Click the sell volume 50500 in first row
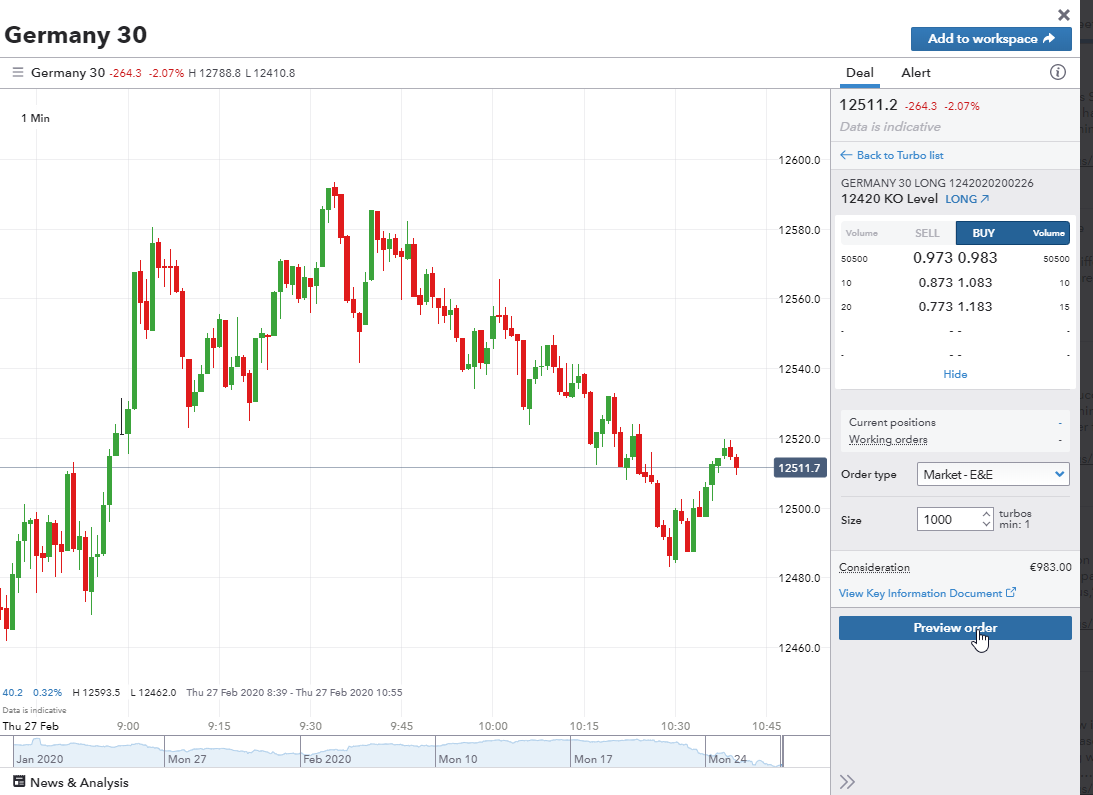This screenshot has width=1093, height=795. (x=854, y=259)
